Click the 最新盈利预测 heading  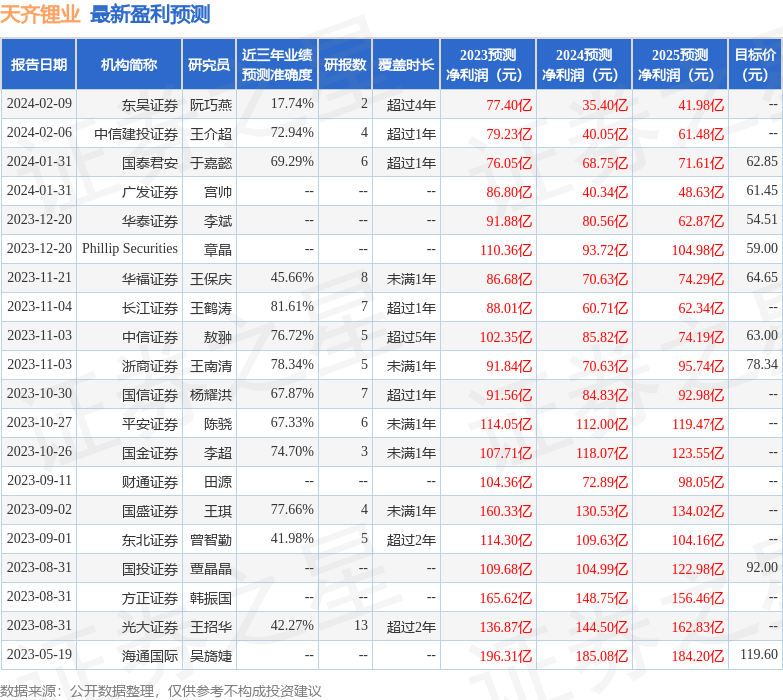tap(150, 14)
